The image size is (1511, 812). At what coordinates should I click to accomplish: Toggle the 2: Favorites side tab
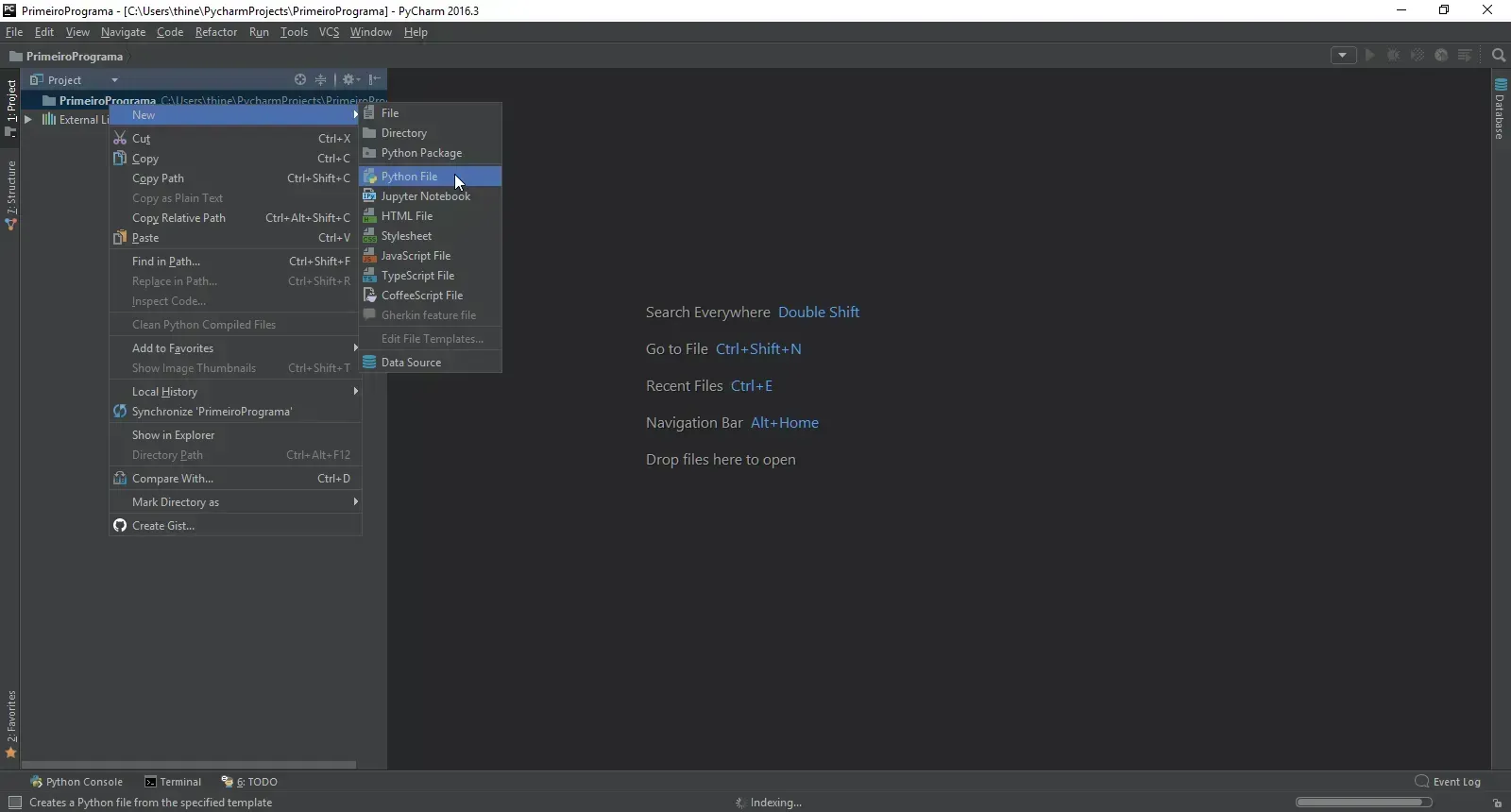10,724
